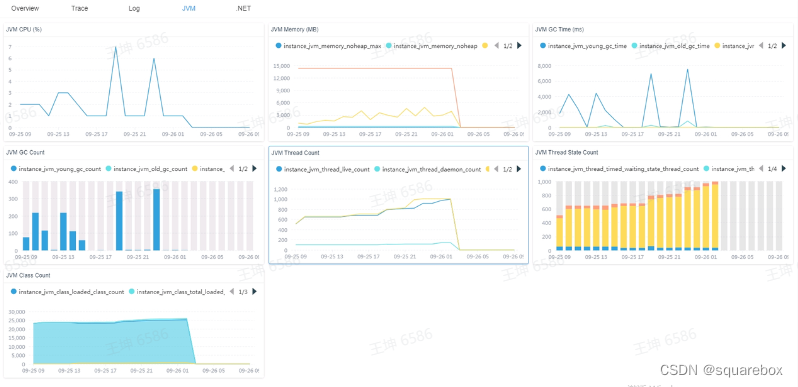Screen dimensions: 798x387
Task: Previous legend page arrow in JVM Thread State Count
Action: (x=761, y=169)
